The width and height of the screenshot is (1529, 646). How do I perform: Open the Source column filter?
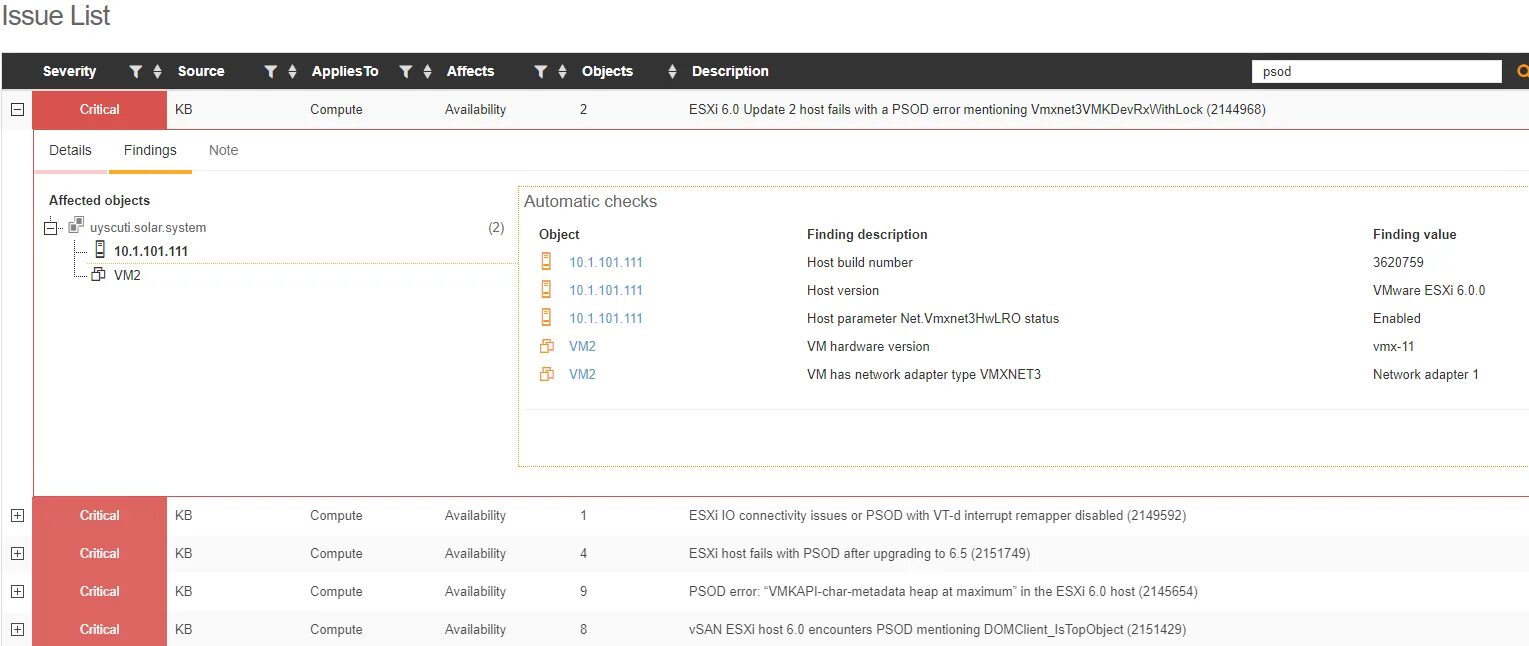pos(270,72)
